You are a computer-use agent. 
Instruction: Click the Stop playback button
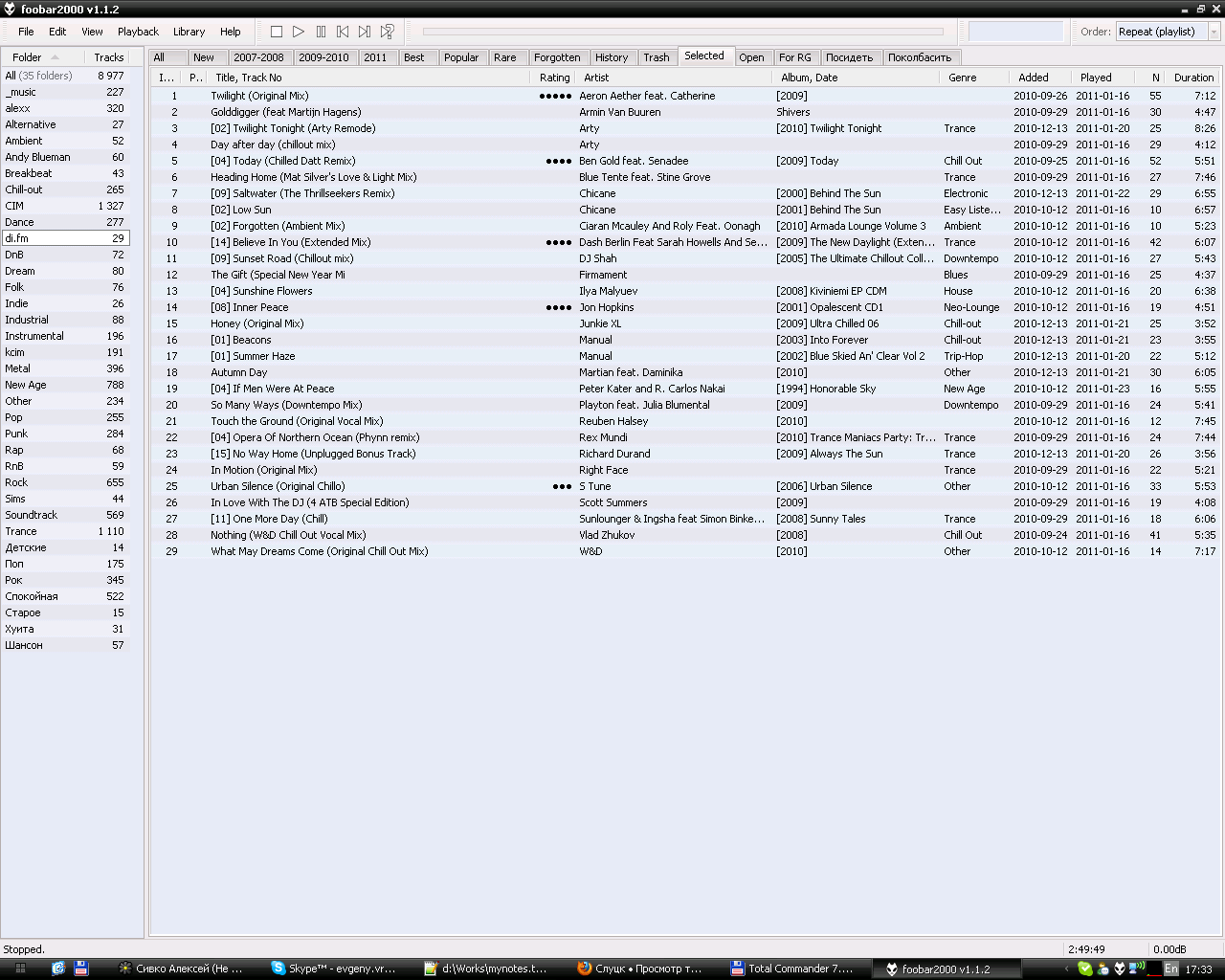(x=277, y=32)
